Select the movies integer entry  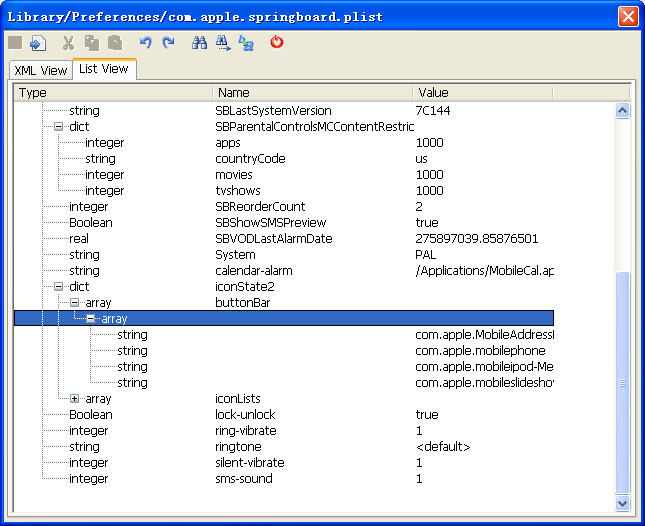[x=284, y=175]
